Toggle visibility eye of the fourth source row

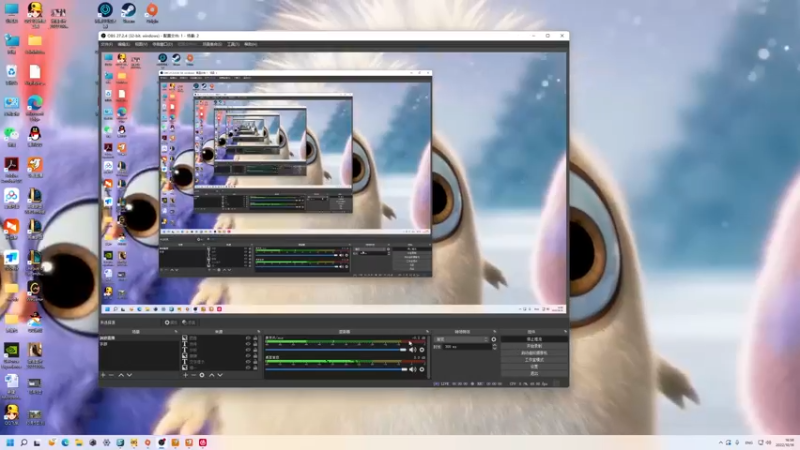tap(248, 356)
